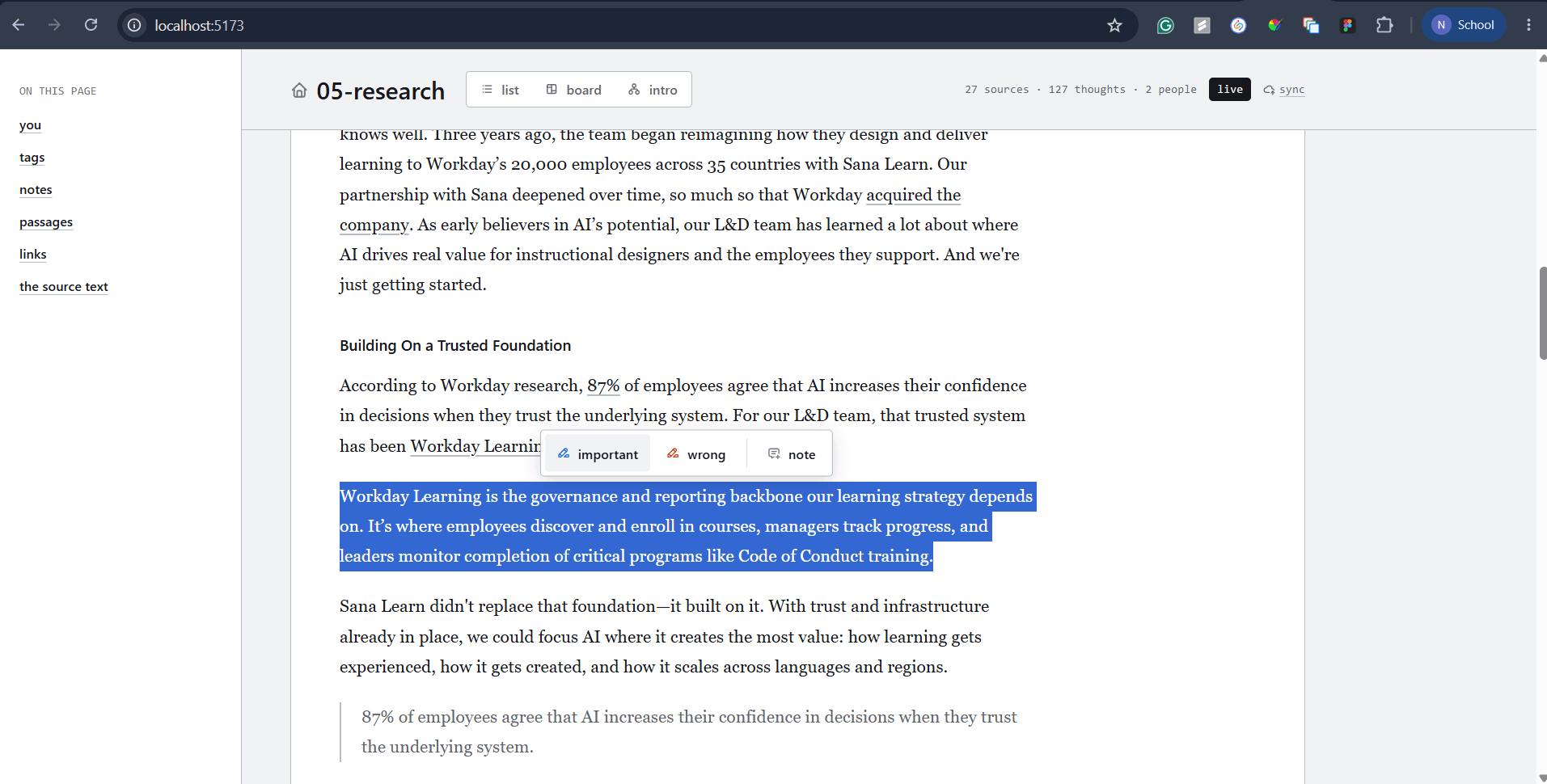Reload the page
The height and width of the screenshot is (784, 1547).
(x=91, y=25)
